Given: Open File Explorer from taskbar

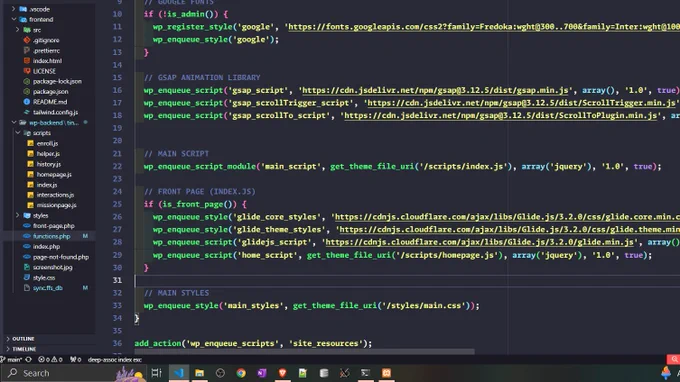Looking at the screenshot, I should [199, 373].
